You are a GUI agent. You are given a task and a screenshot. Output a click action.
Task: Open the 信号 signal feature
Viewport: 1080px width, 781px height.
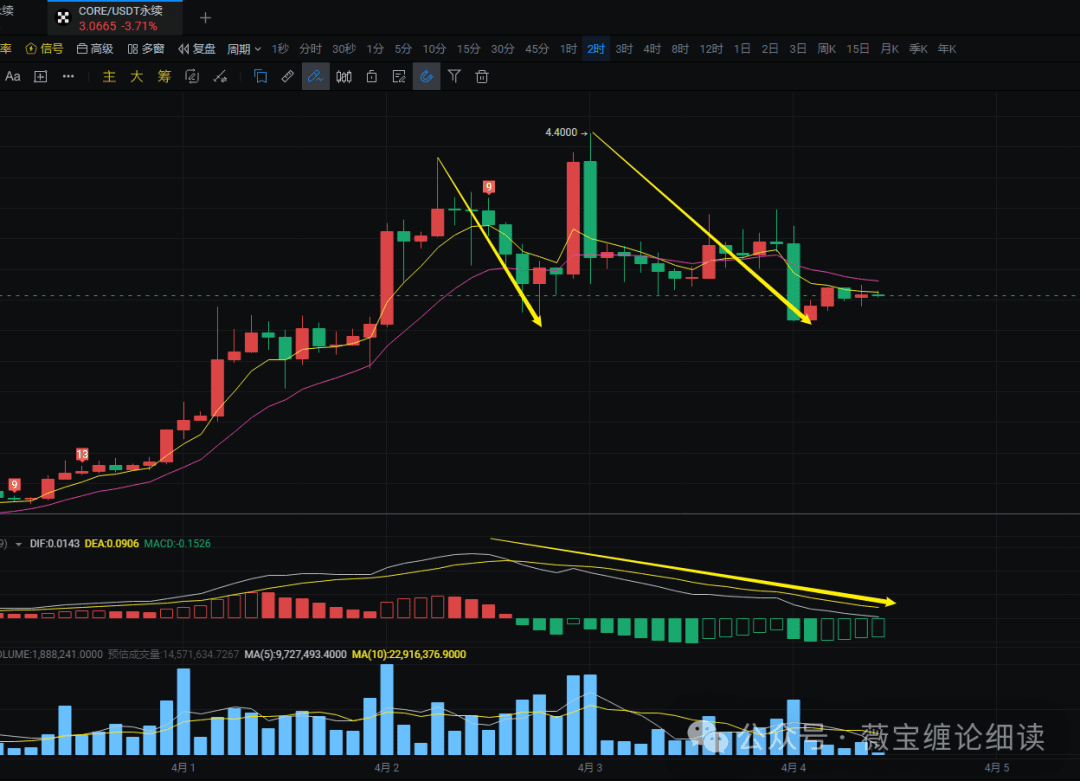click(44, 49)
